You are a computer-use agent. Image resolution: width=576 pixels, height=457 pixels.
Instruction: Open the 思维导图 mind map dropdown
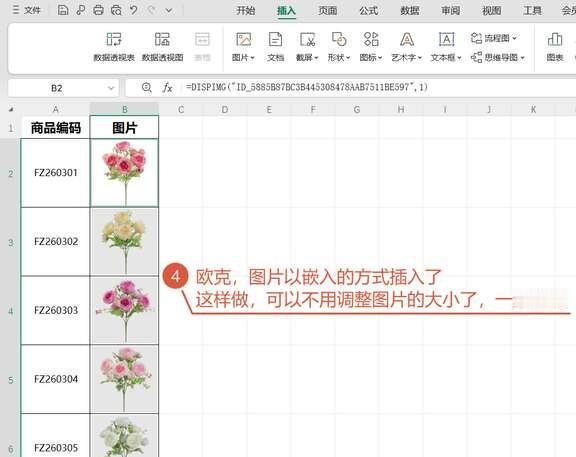pyautogui.click(x=498, y=57)
